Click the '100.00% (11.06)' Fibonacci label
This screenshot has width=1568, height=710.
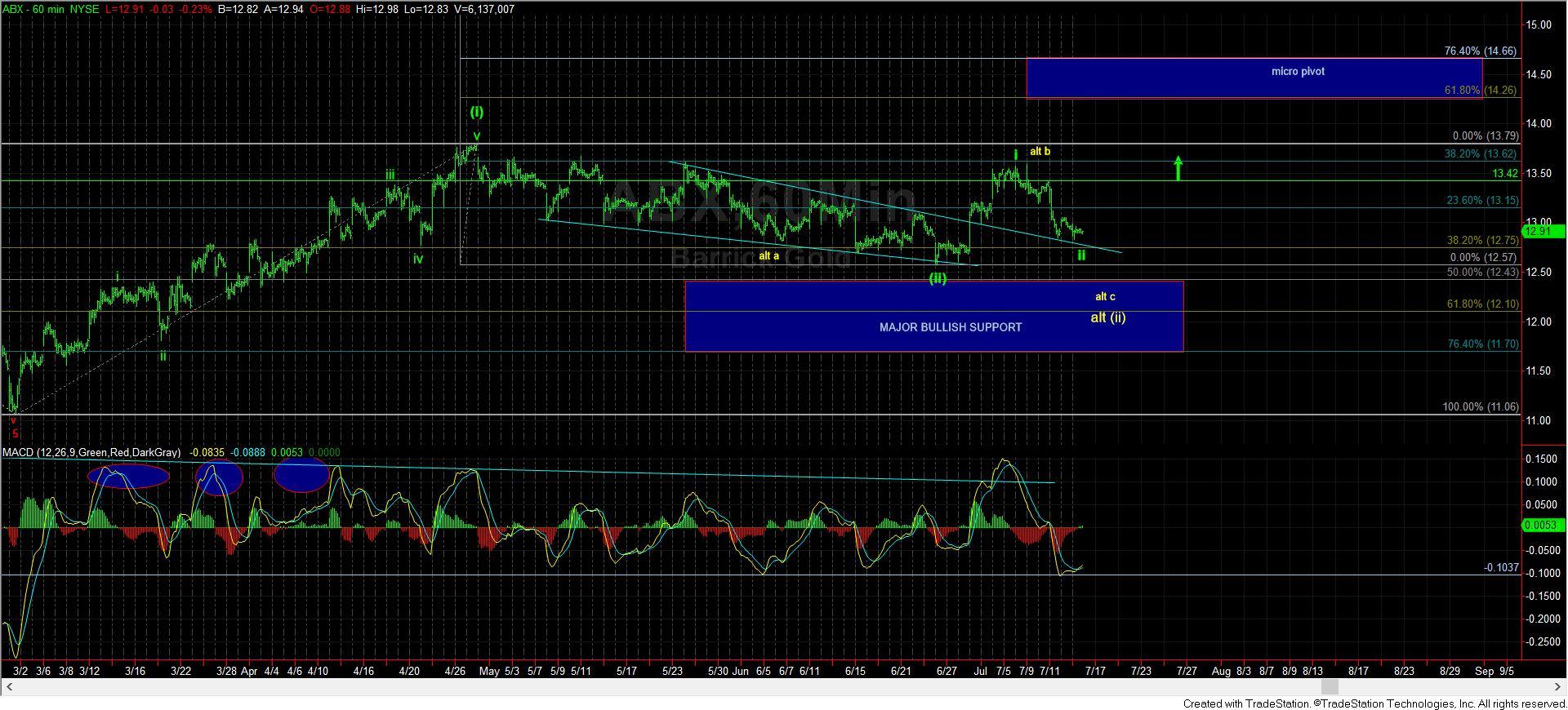[1481, 407]
